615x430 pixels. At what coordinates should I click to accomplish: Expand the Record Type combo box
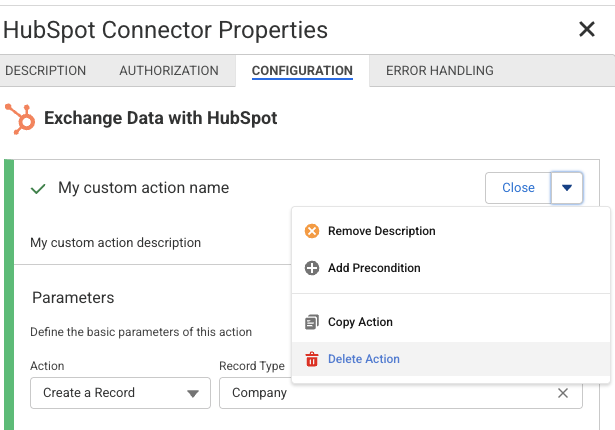click(x=390, y=393)
